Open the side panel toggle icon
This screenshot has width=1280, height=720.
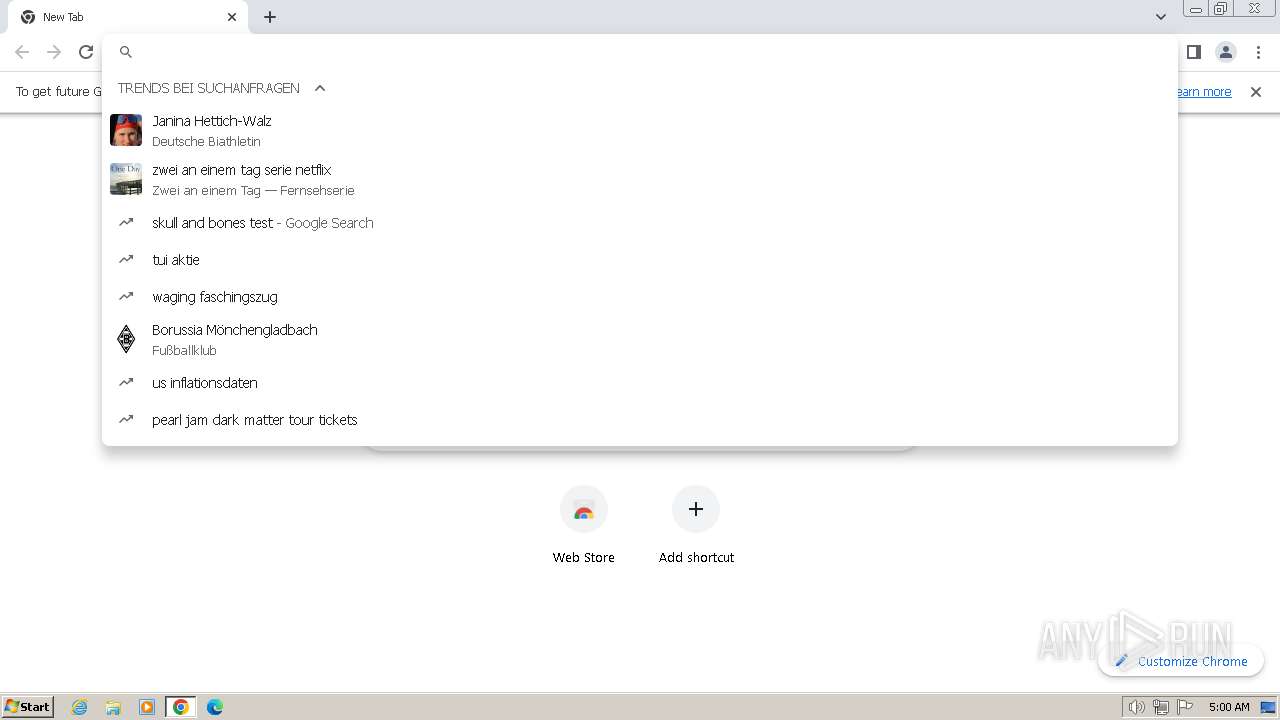(x=1193, y=52)
